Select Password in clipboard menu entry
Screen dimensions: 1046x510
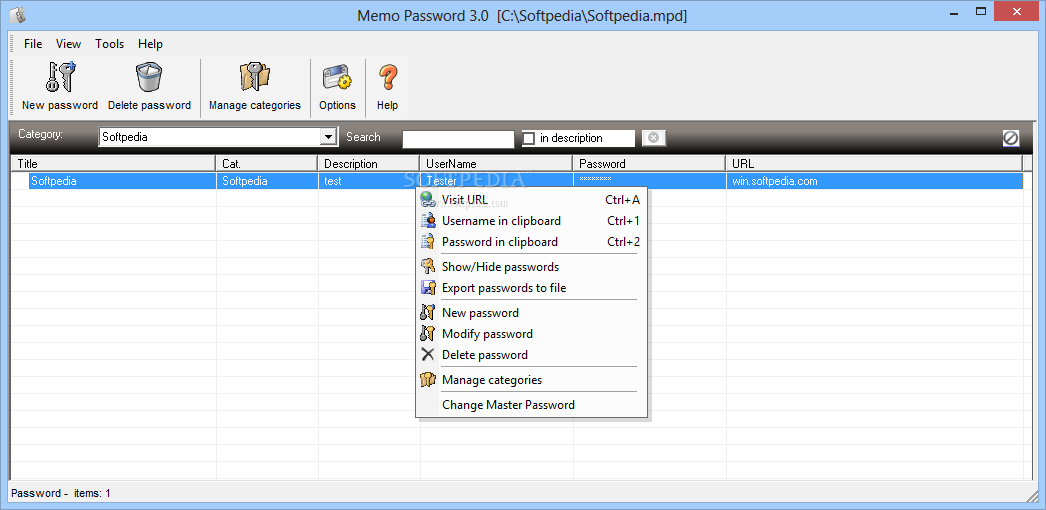(x=531, y=242)
